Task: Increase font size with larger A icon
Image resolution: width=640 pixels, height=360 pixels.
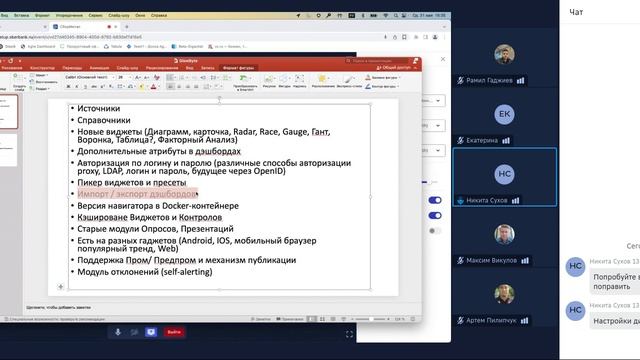Action: tap(138, 77)
